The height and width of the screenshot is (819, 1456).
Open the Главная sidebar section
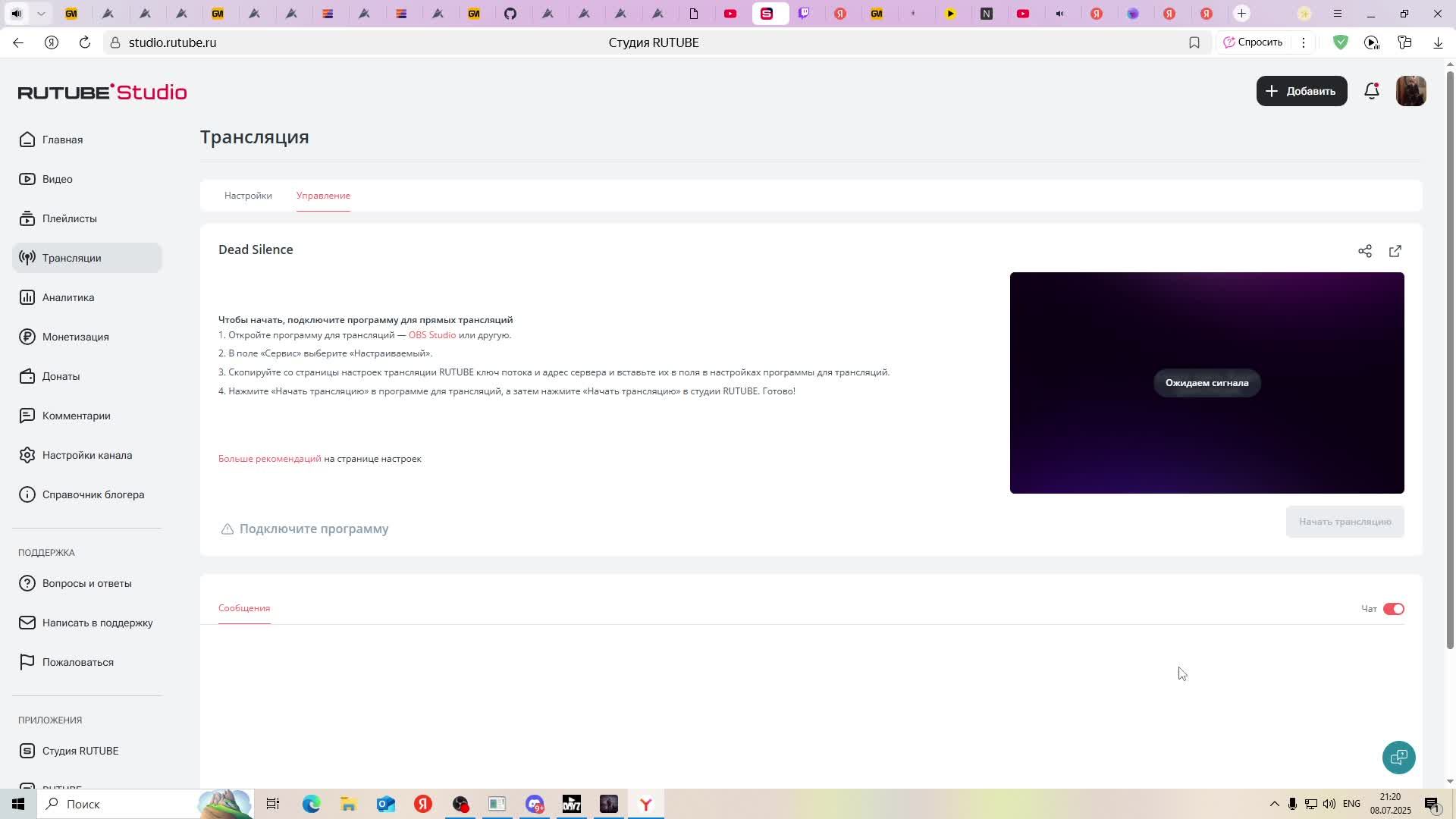coord(86,140)
